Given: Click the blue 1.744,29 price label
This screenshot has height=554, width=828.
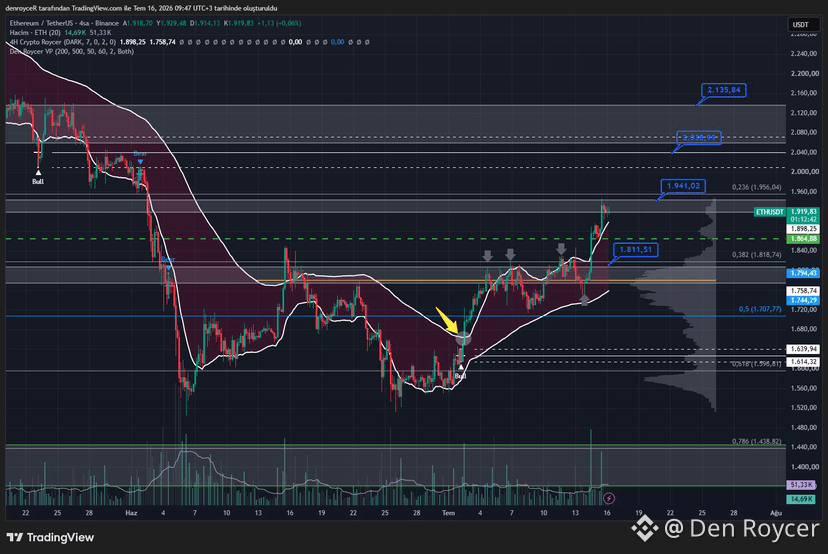Looking at the screenshot, I should click(803, 300).
